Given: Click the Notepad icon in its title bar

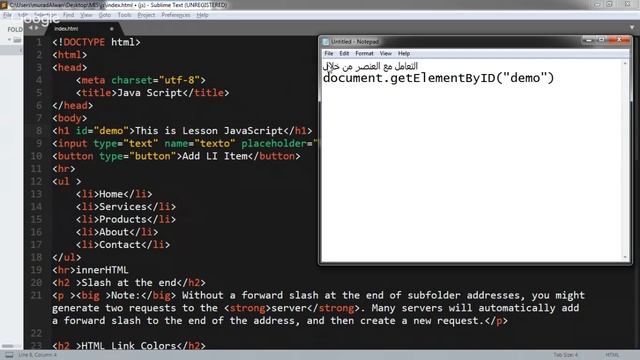Looking at the screenshot, I should [x=326, y=42].
